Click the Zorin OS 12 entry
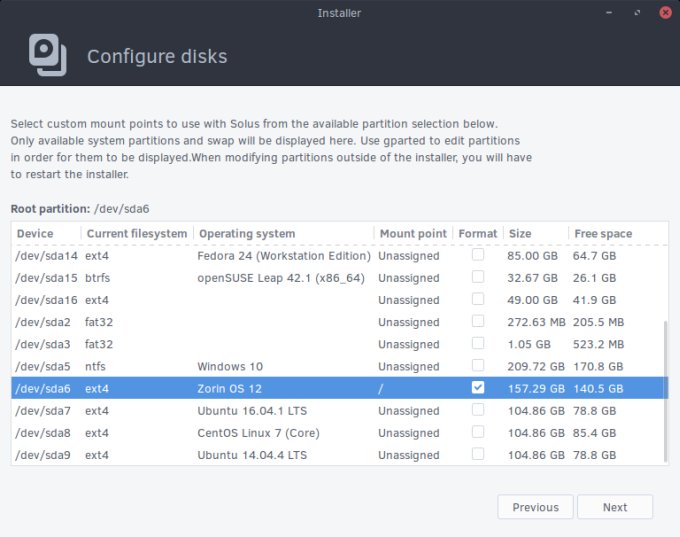Viewport: 680px width, 537px height. pos(229,389)
